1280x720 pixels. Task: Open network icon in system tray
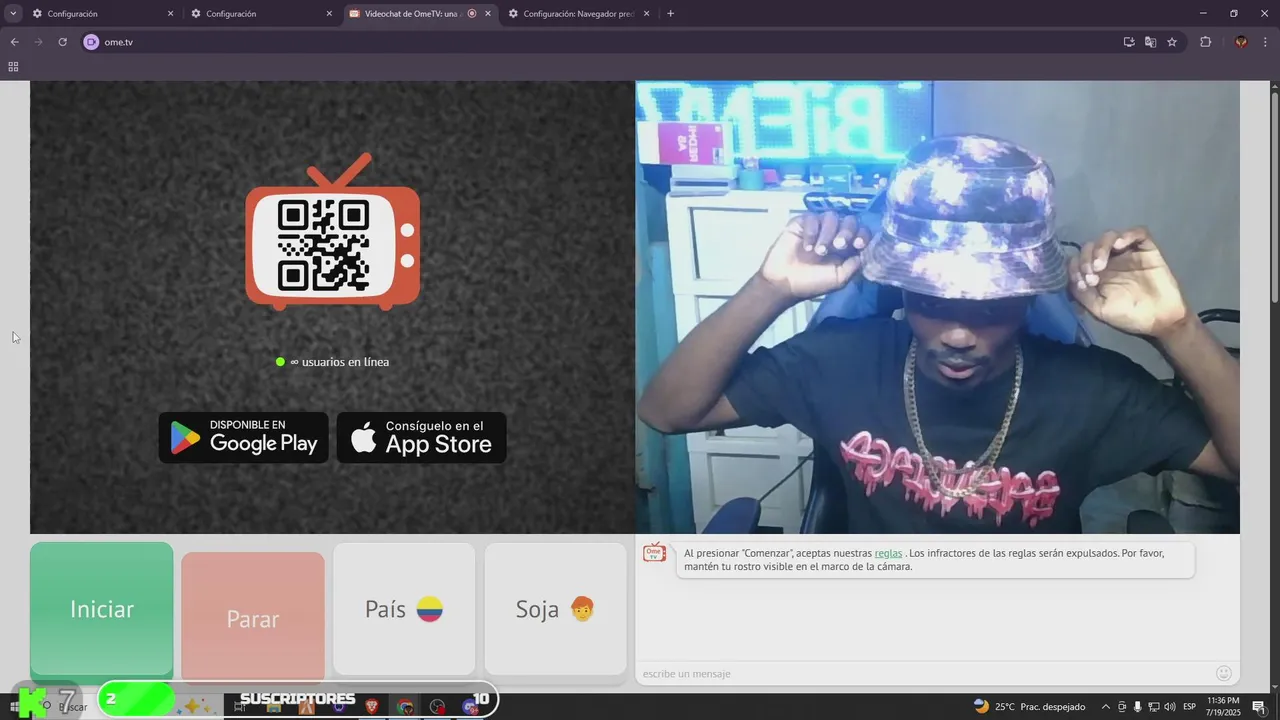click(x=1155, y=706)
